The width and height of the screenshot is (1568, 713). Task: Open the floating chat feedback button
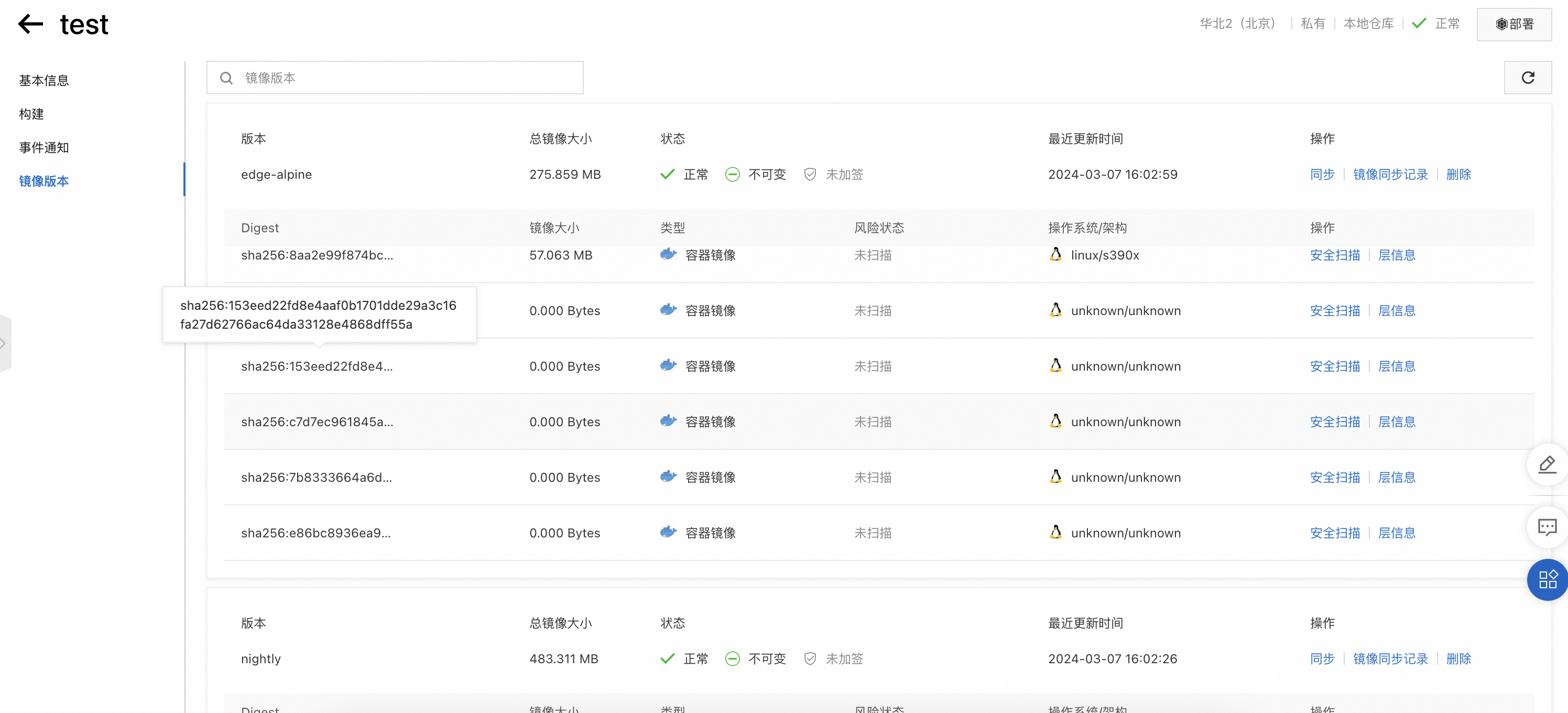tap(1547, 527)
